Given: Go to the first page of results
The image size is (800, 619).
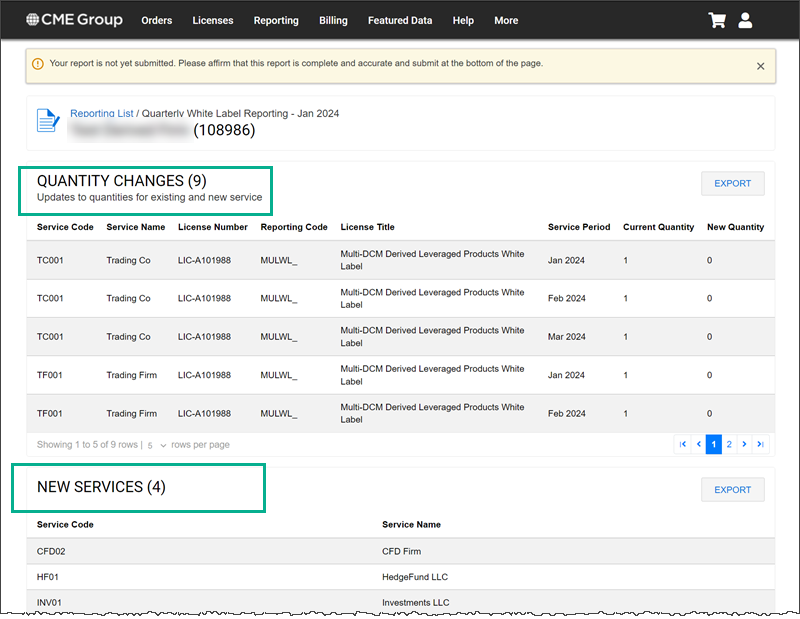Looking at the screenshot, I should click(x=683, y=444).
